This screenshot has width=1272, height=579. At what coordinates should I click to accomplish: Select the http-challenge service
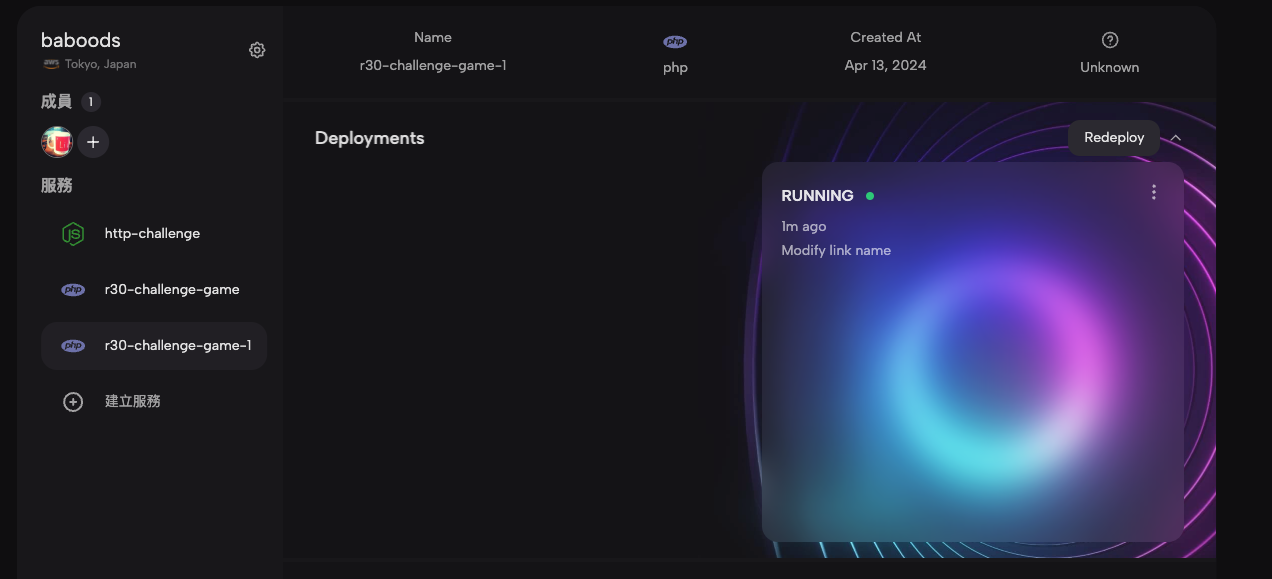point(152,234)
